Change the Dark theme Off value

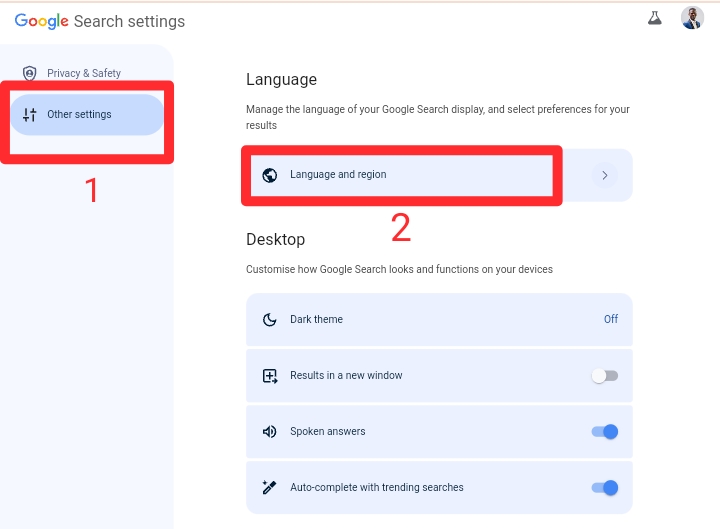(611, 319)
